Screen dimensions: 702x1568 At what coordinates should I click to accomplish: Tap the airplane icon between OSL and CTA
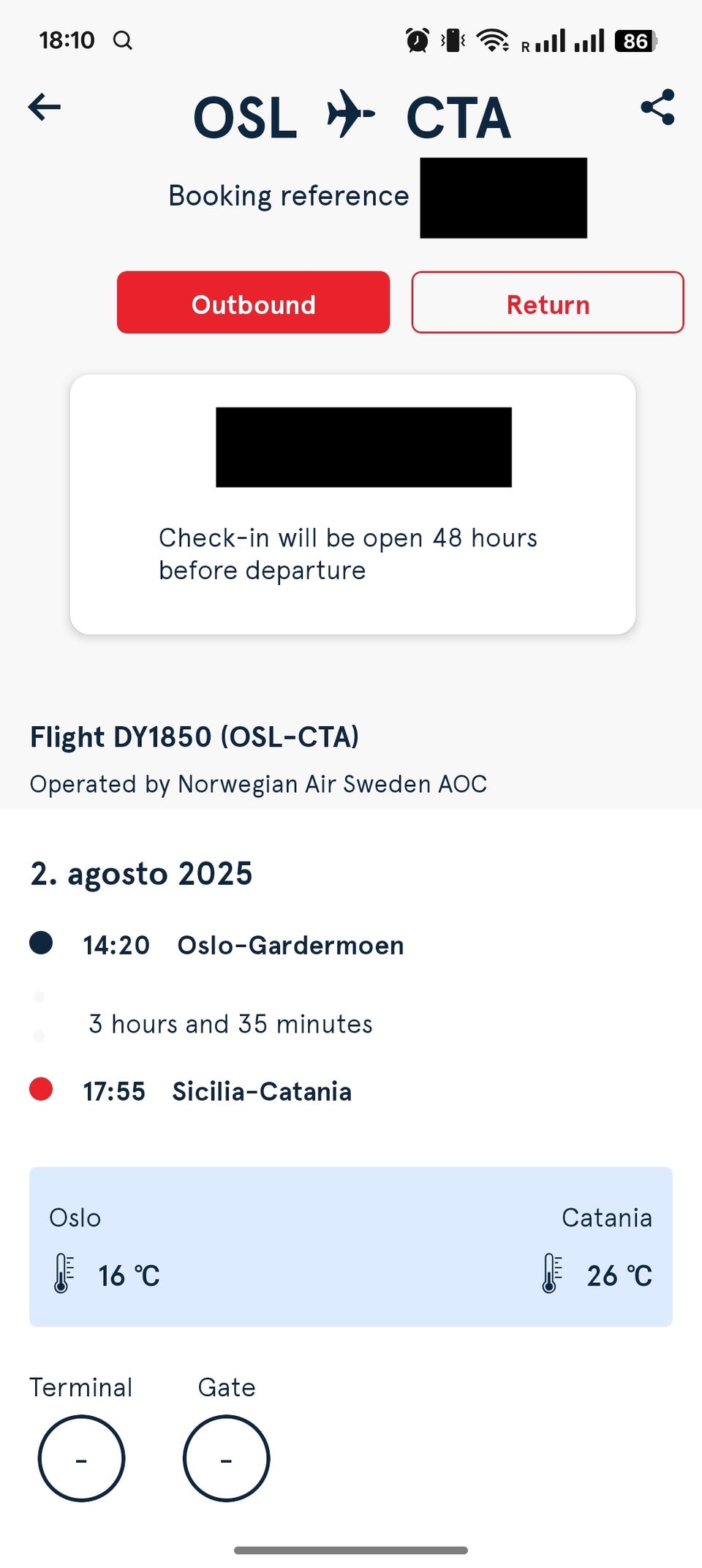350,114
